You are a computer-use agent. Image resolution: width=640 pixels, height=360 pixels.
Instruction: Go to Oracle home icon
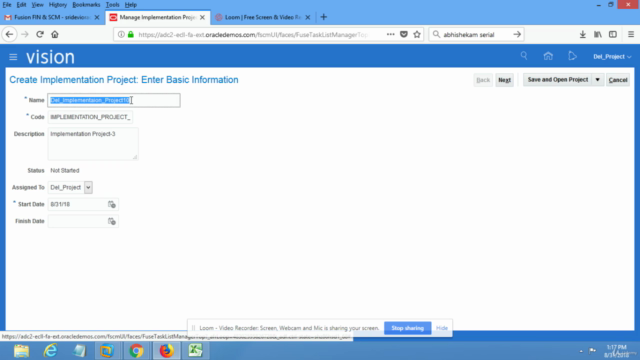click(x=548, y=56)
